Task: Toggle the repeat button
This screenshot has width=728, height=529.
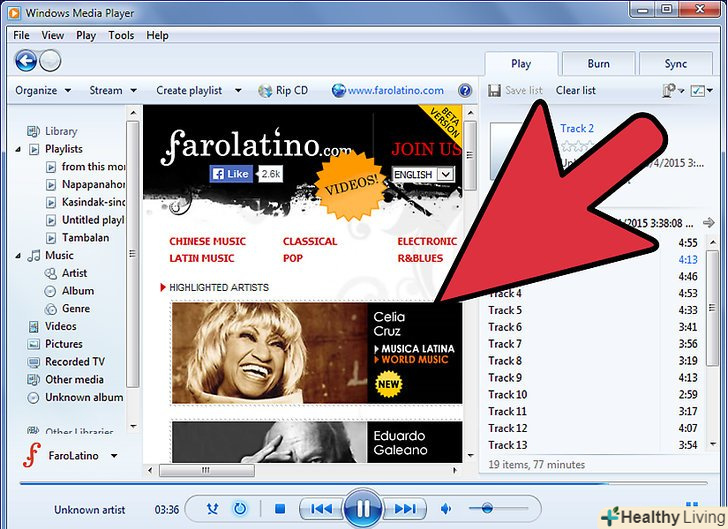Action: click(240, 509)
